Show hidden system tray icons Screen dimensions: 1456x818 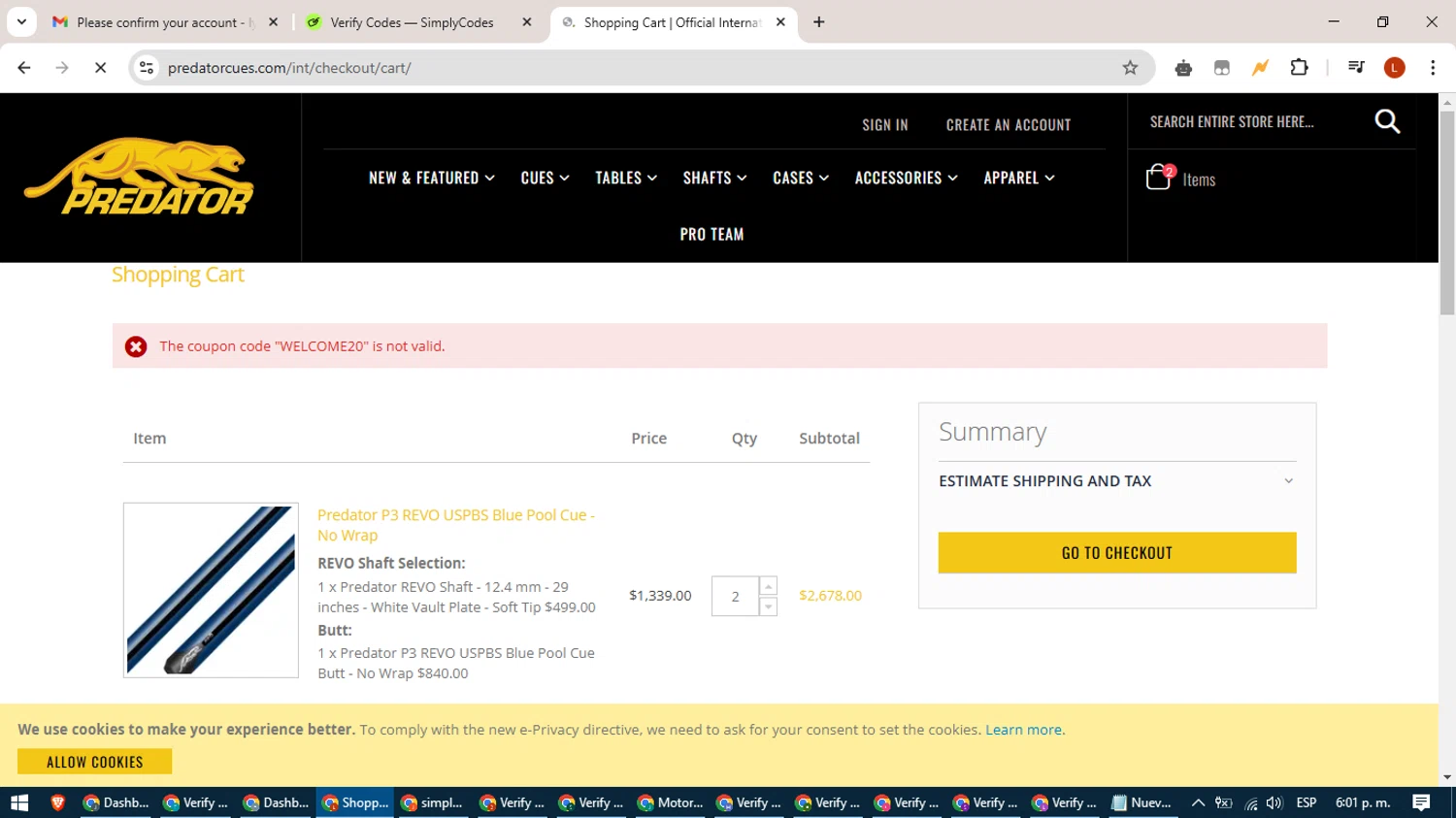click(1198, 802)
